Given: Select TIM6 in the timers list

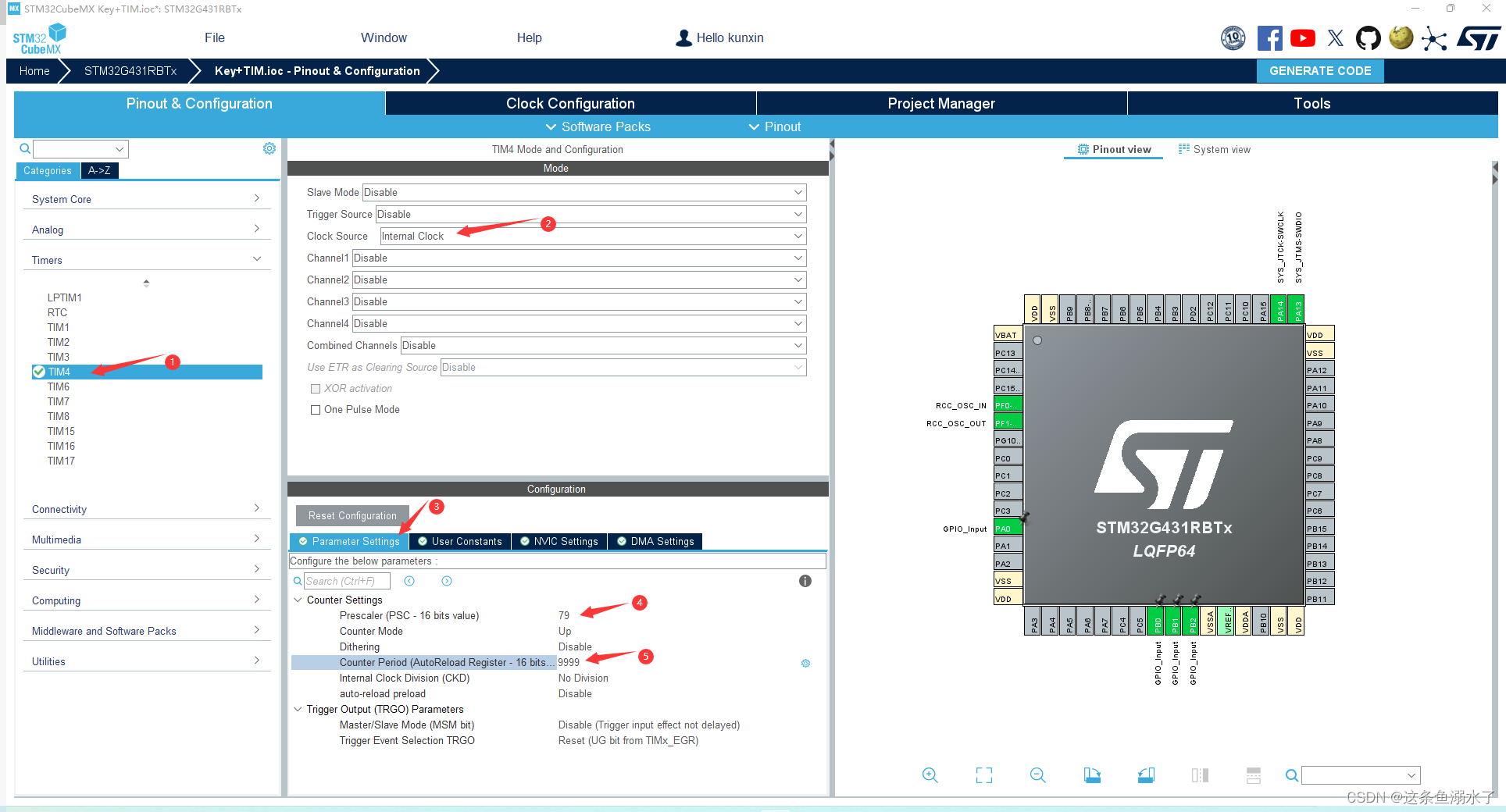Looking at the screenshot, I should point(59,386).
